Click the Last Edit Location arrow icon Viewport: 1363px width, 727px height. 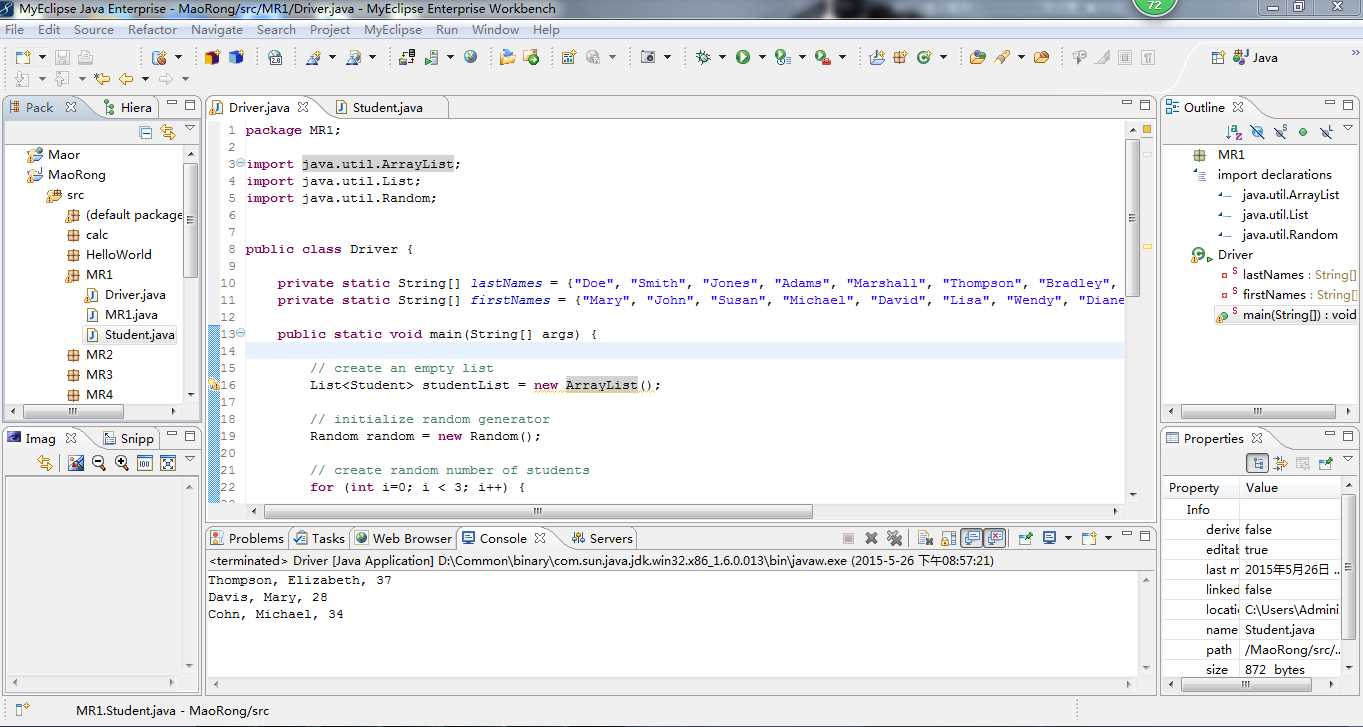(x=102, y=78)
